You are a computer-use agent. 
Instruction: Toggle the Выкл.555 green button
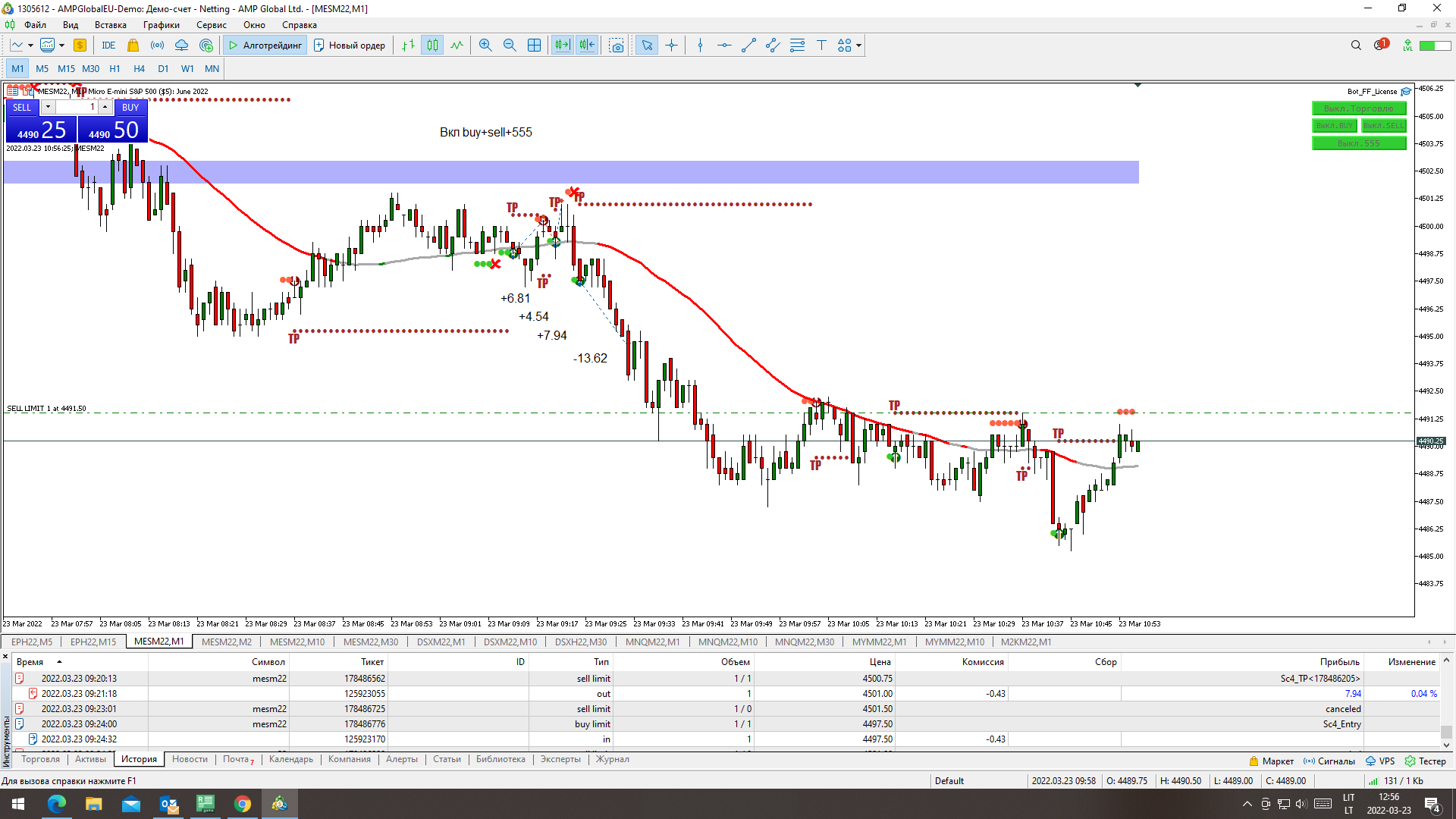(x=1358, y=143)
